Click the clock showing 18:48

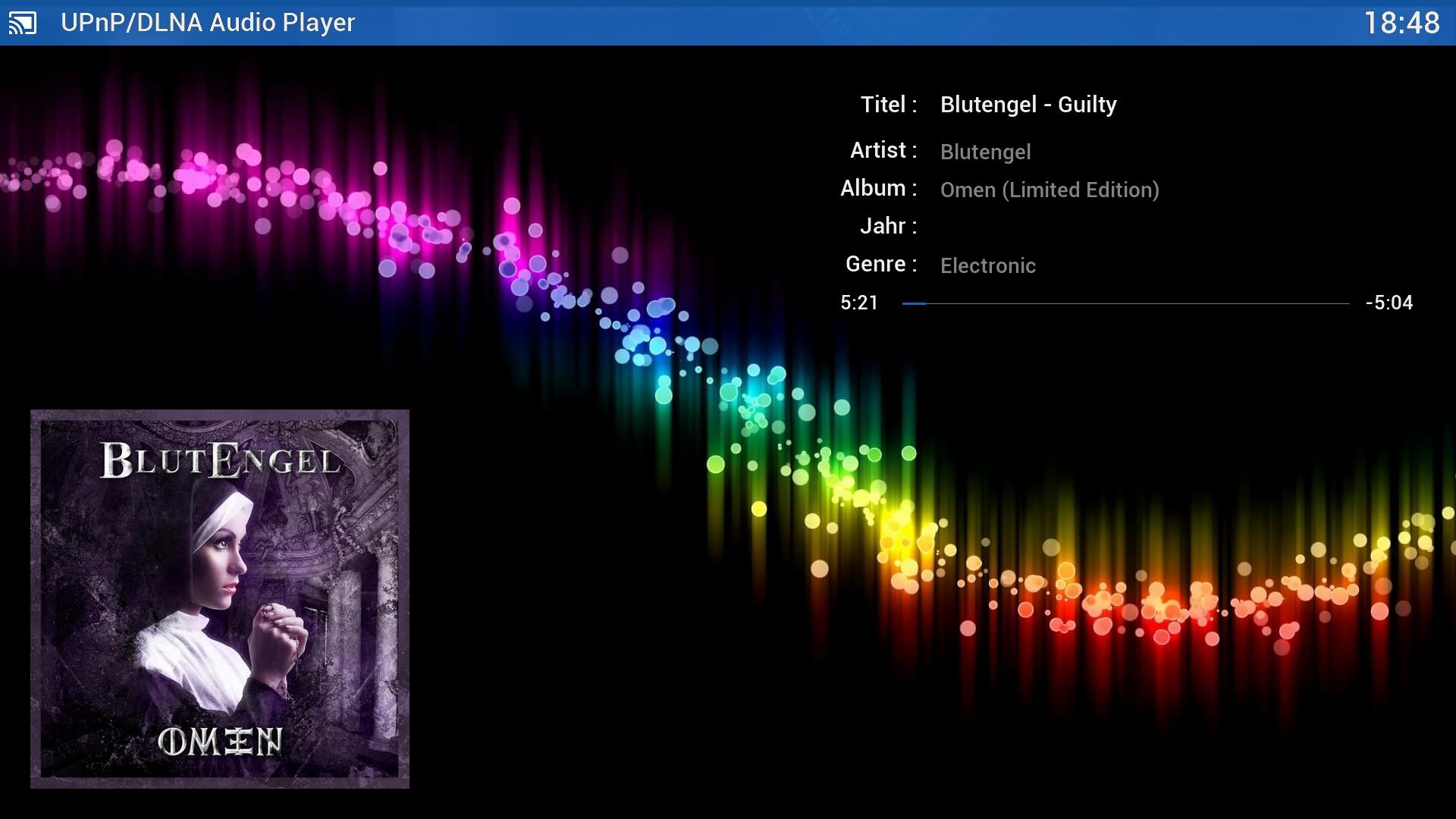1401,23
